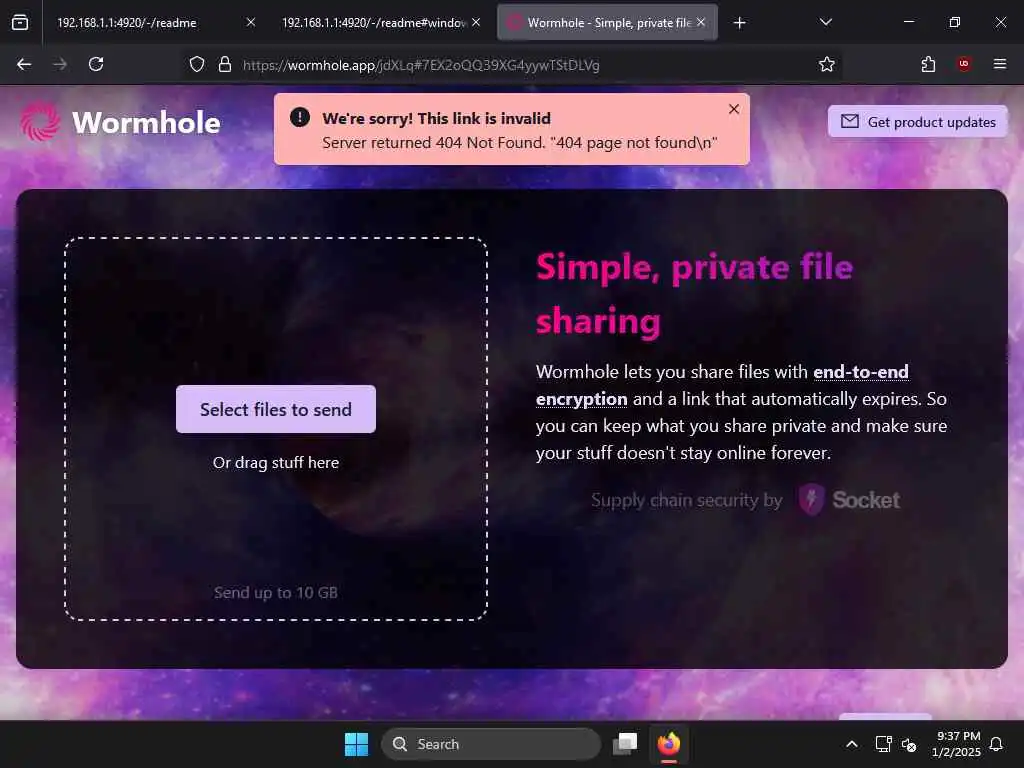The height and width of the screenshot is (768, 1024).
Task: Close the Wormhole tab
Action: coord(701,22)
